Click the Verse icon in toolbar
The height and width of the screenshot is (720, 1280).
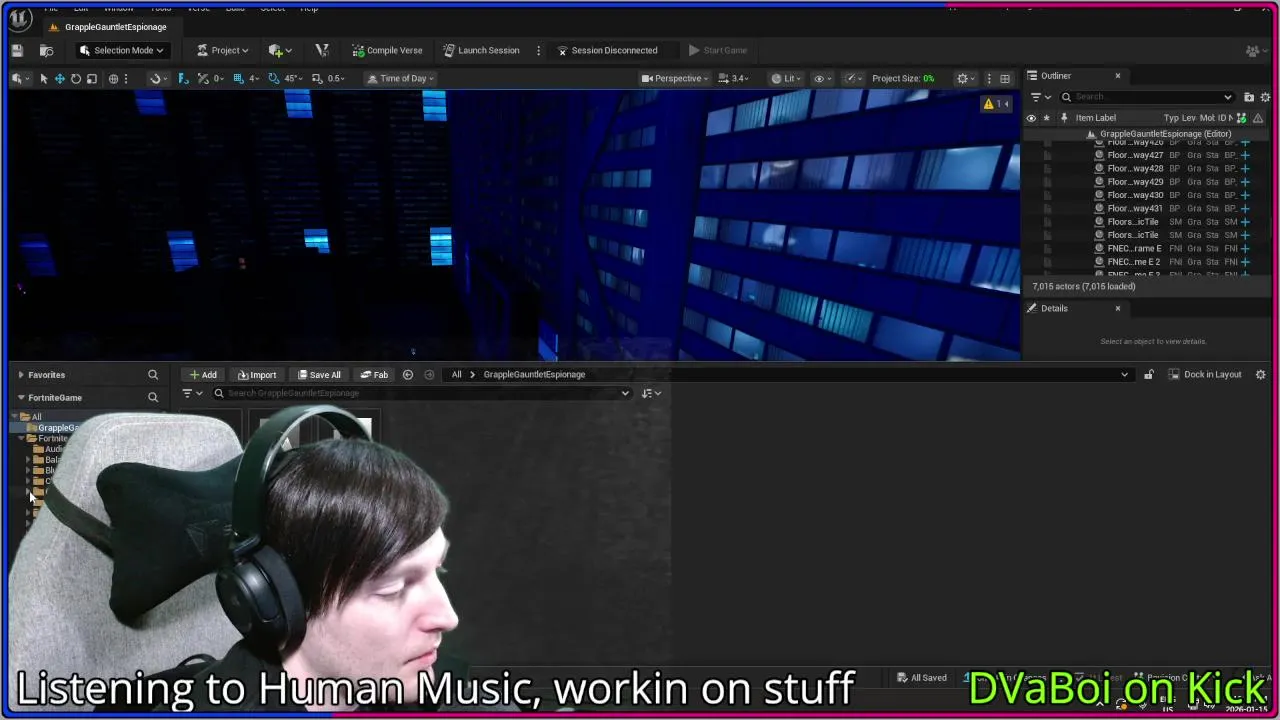(x=321, y=50)
